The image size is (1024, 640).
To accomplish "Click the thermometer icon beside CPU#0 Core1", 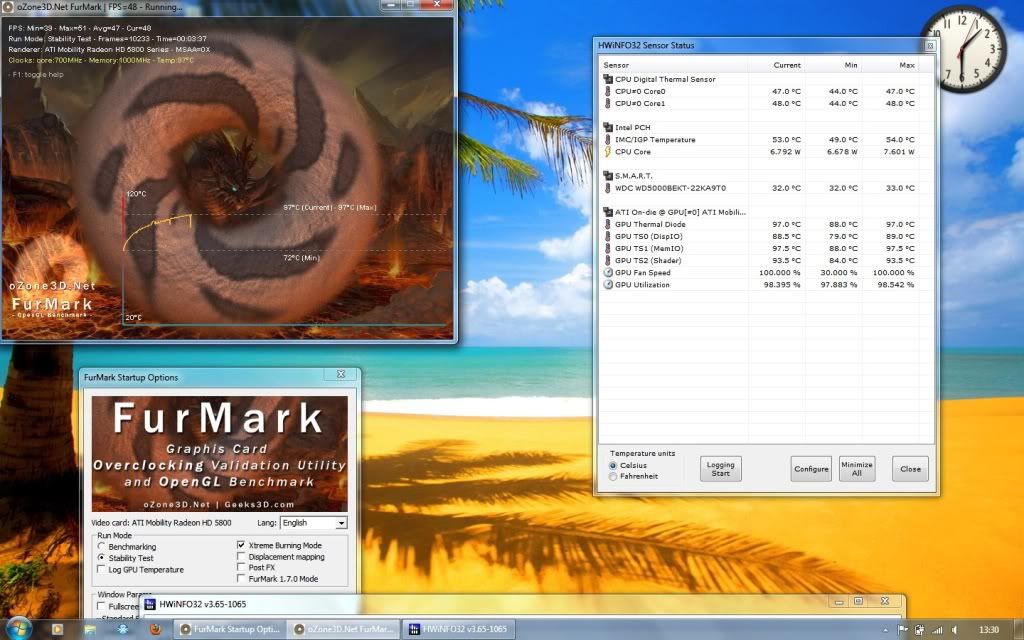I will (607, 103).
